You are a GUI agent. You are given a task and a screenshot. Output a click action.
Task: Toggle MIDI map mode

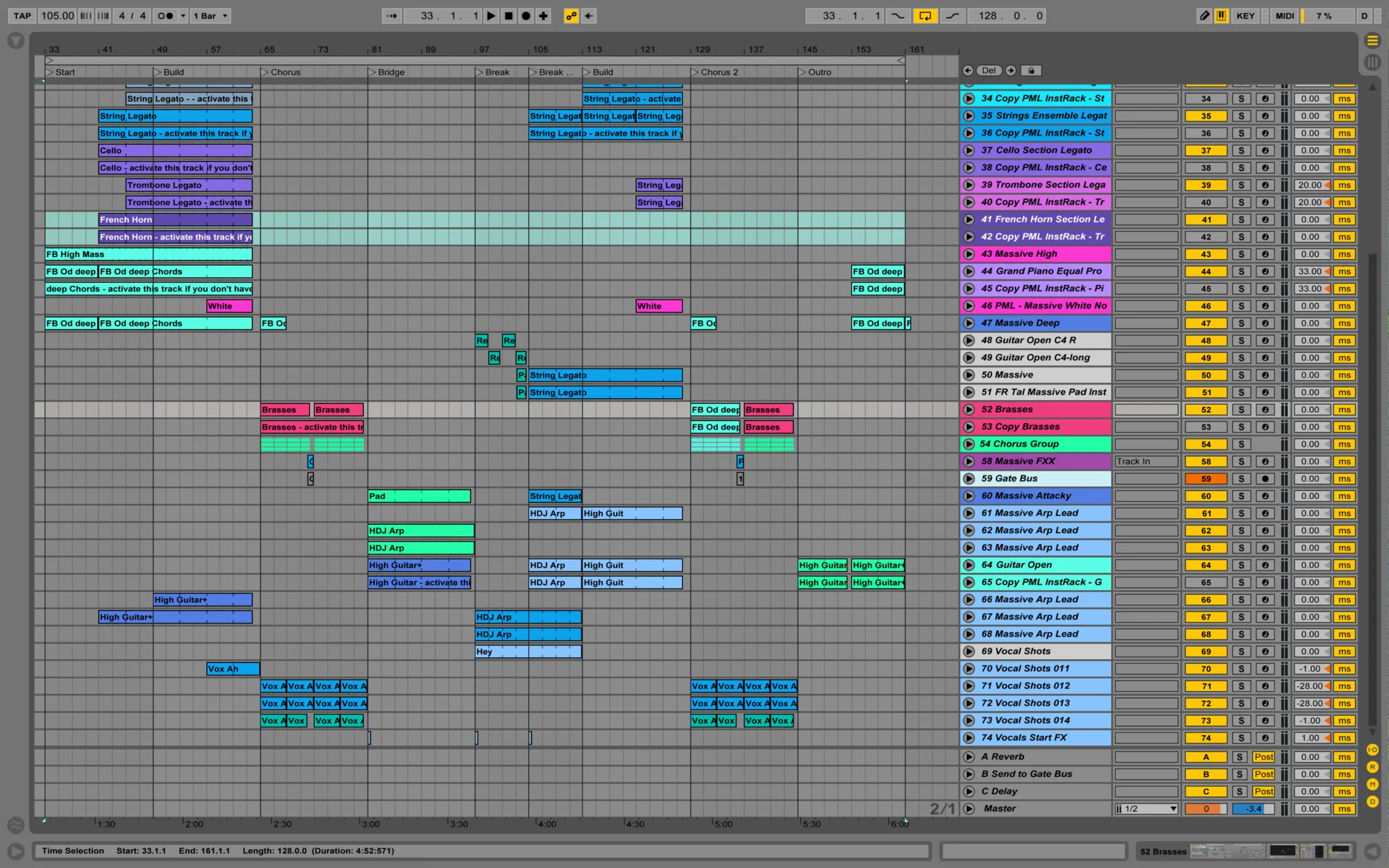click(x=1285, y=16)
